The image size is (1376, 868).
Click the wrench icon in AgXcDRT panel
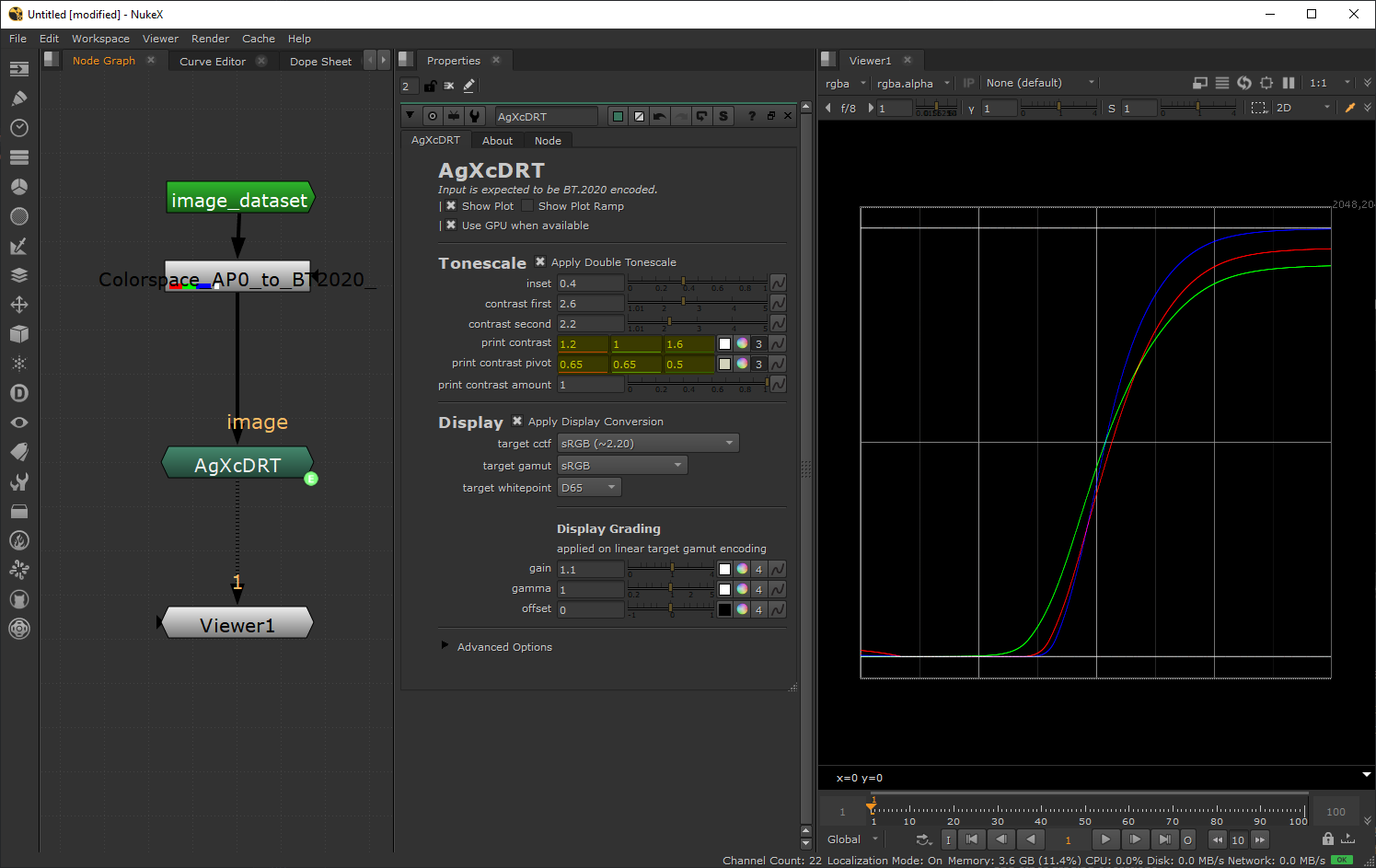[475, 116]
